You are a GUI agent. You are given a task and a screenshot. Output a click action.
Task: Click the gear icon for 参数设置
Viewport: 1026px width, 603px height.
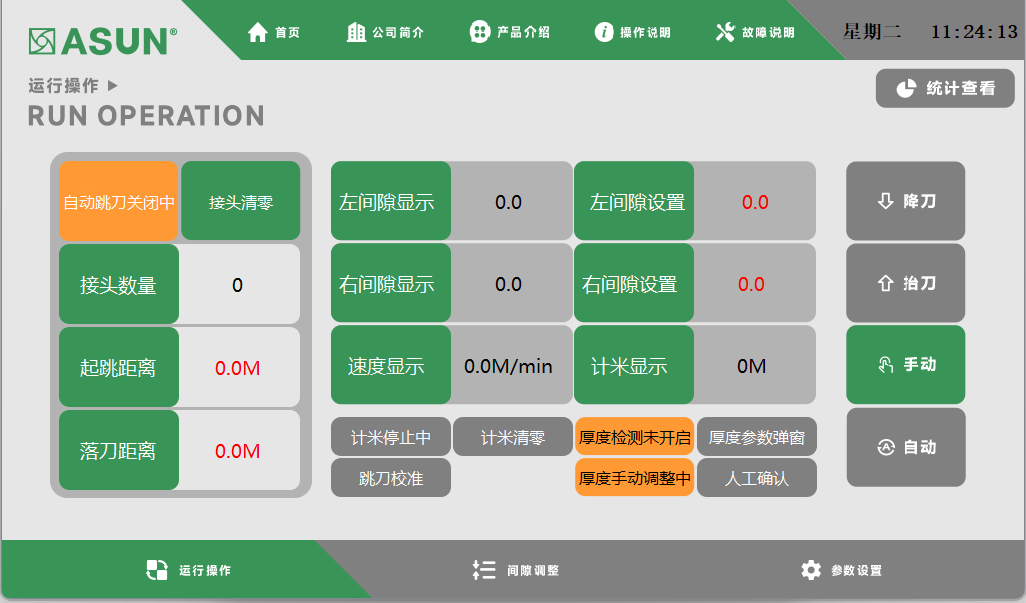[811, 570]
